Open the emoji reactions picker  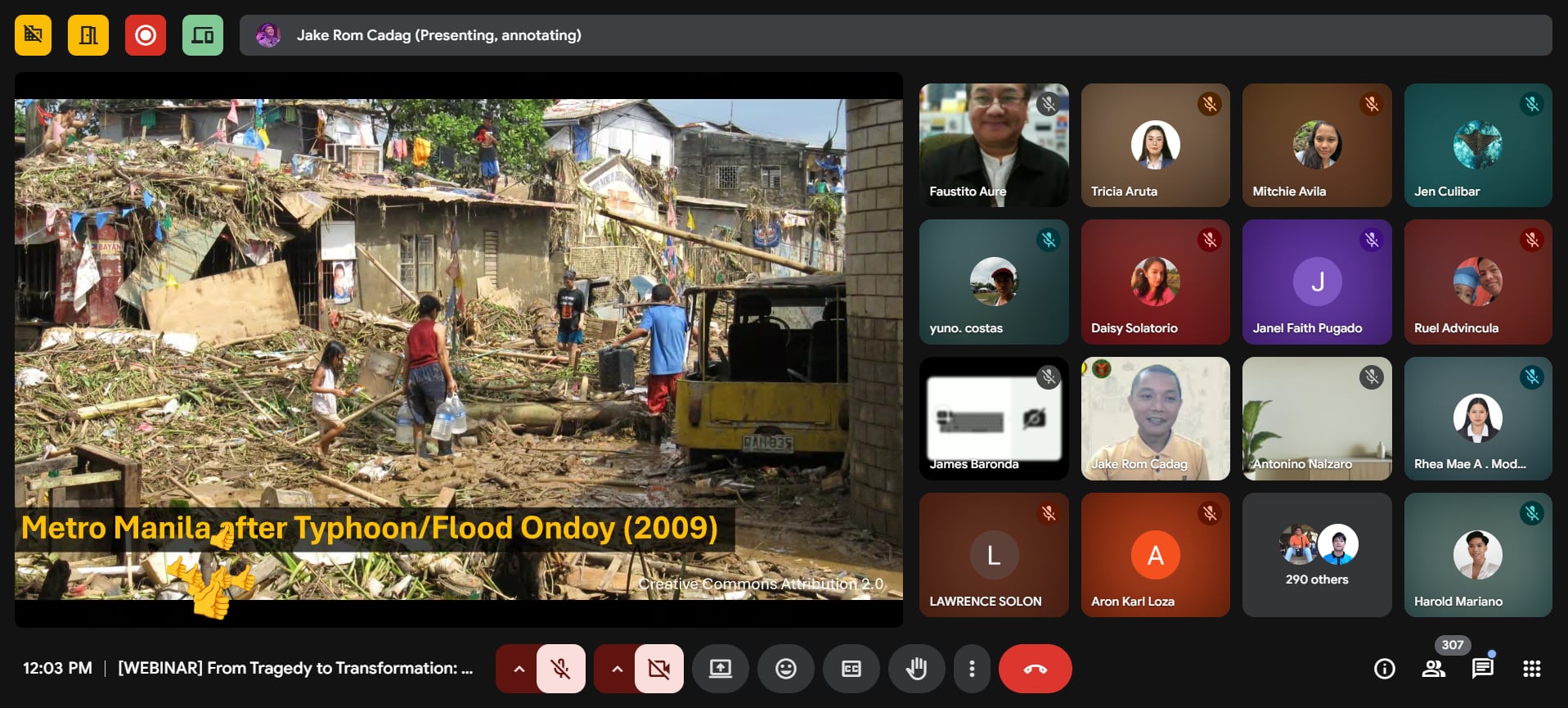[785, 669]
